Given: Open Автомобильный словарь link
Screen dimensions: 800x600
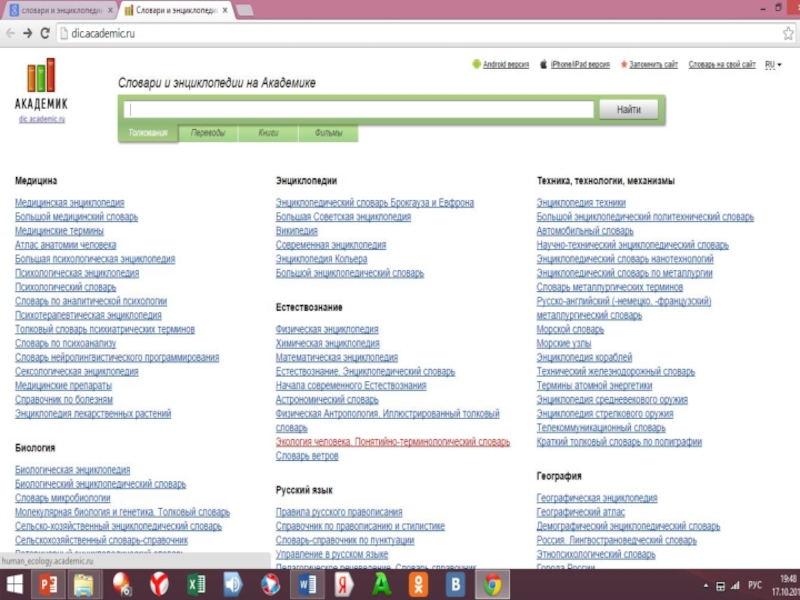Looking at the screenshot, I should point(585,231).
